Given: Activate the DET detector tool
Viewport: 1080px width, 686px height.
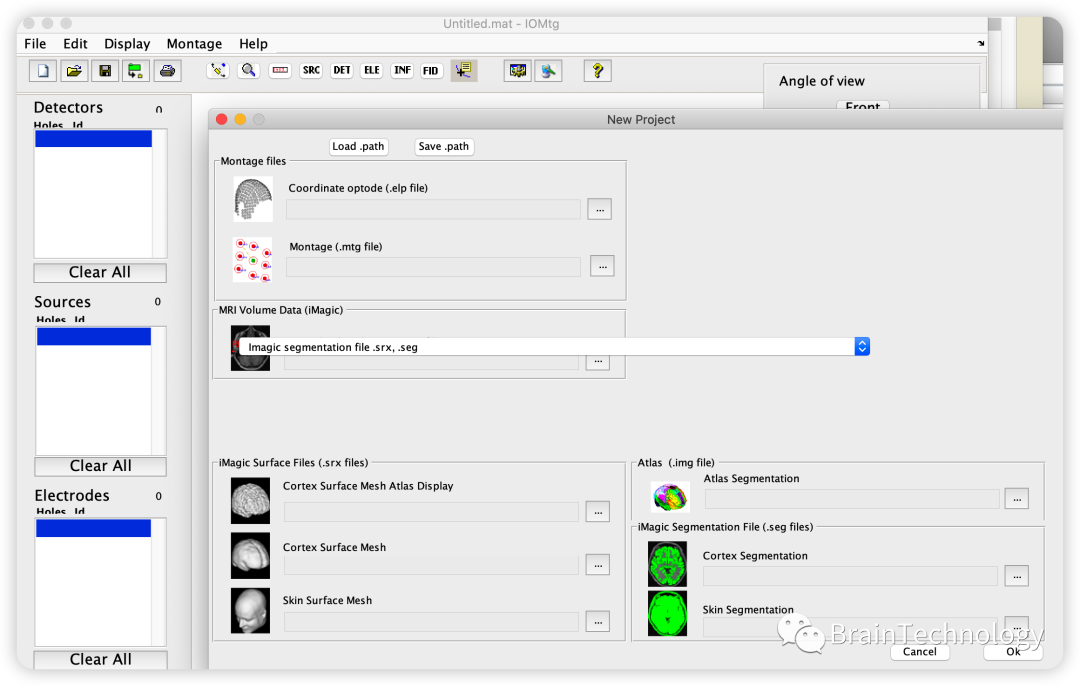Looking at the screenshot, I should tap(342, 70).
